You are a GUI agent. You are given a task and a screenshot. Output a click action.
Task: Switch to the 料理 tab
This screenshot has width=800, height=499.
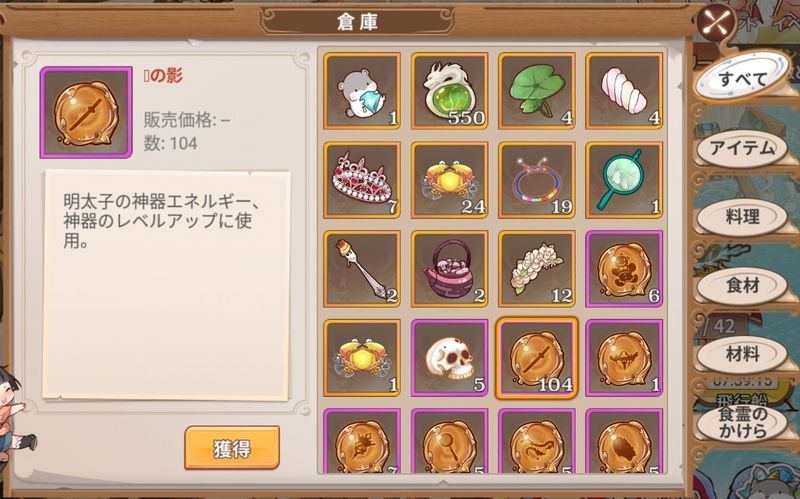(x=742, y=217)
